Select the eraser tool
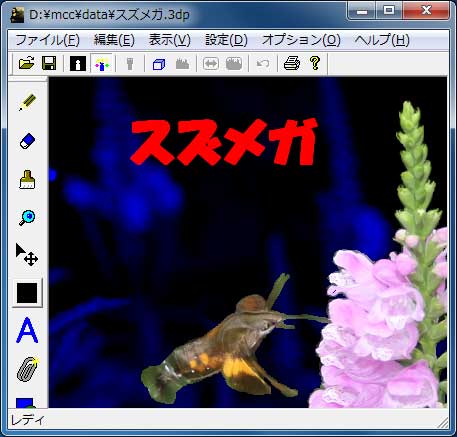 click(27, 141)
